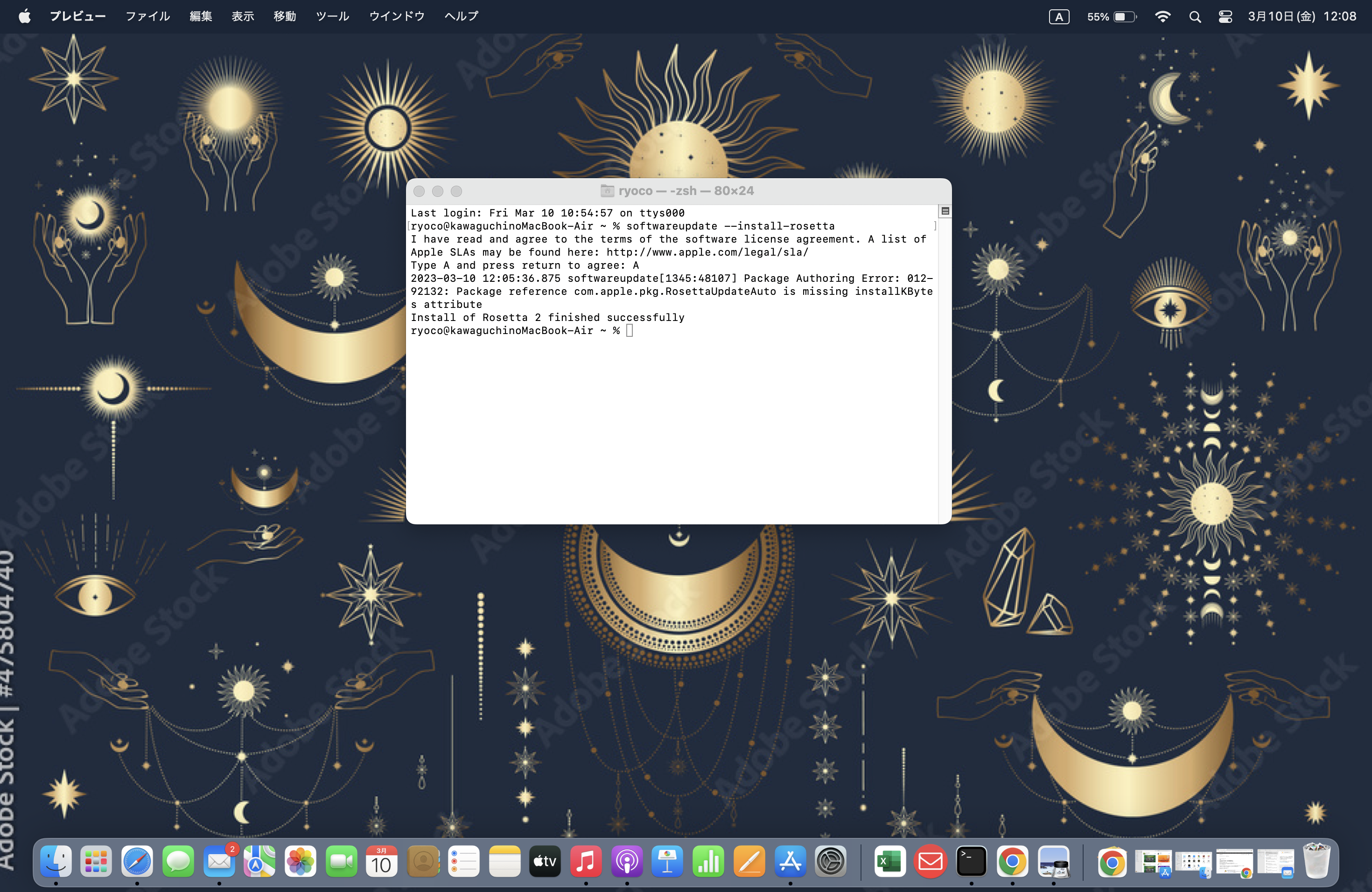Open the ファイル menu

pyautogui.click(x=147, y=16)
